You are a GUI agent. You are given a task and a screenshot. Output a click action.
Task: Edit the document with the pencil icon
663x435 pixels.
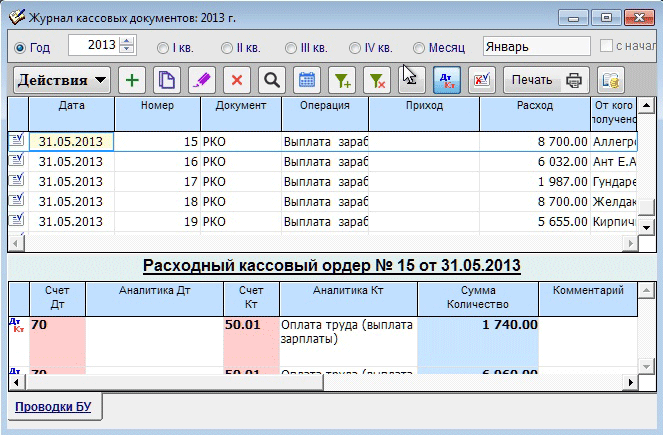(202, 80)
